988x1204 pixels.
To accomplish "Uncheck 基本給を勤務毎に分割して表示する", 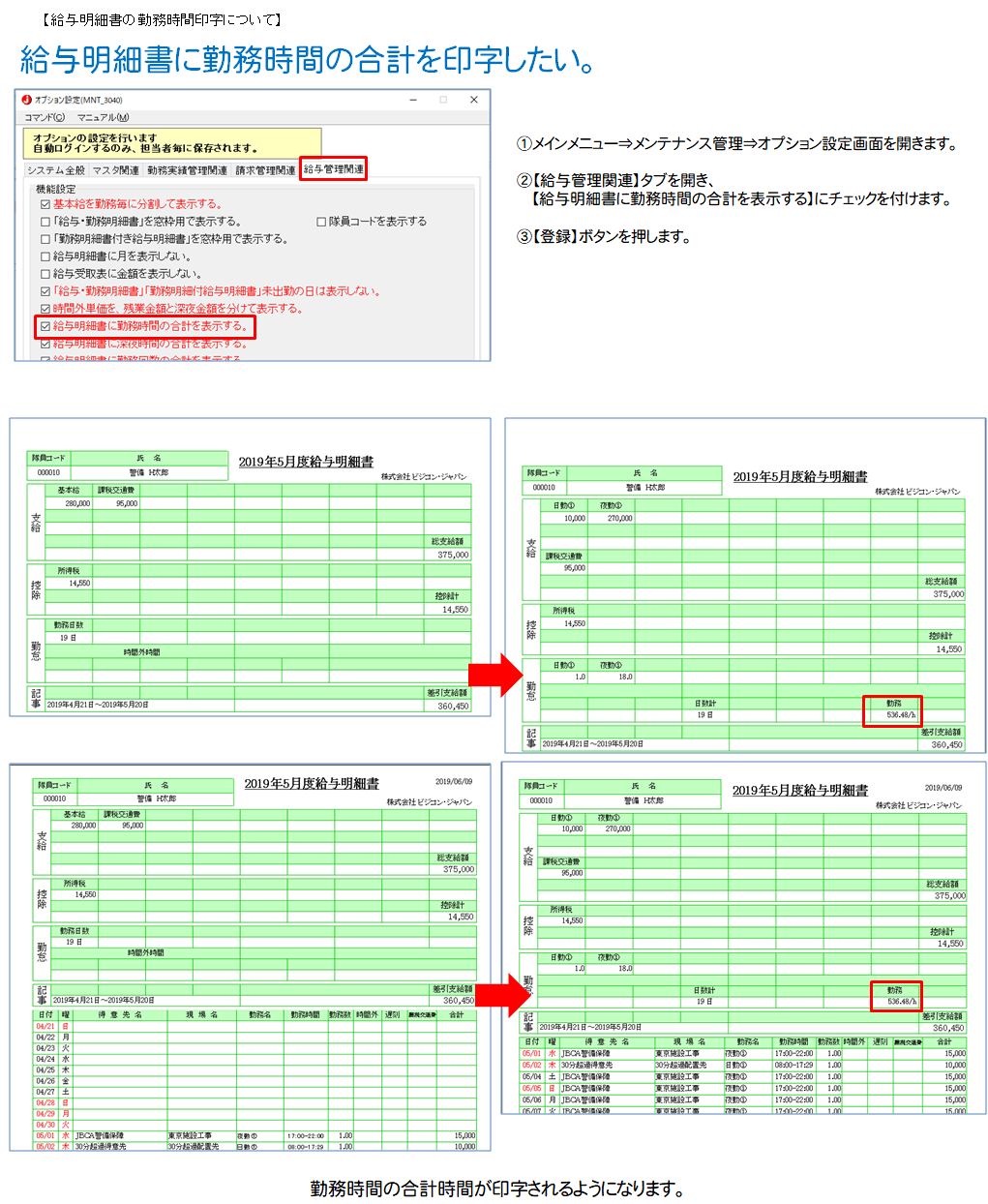I will click(x=45, y=204).
